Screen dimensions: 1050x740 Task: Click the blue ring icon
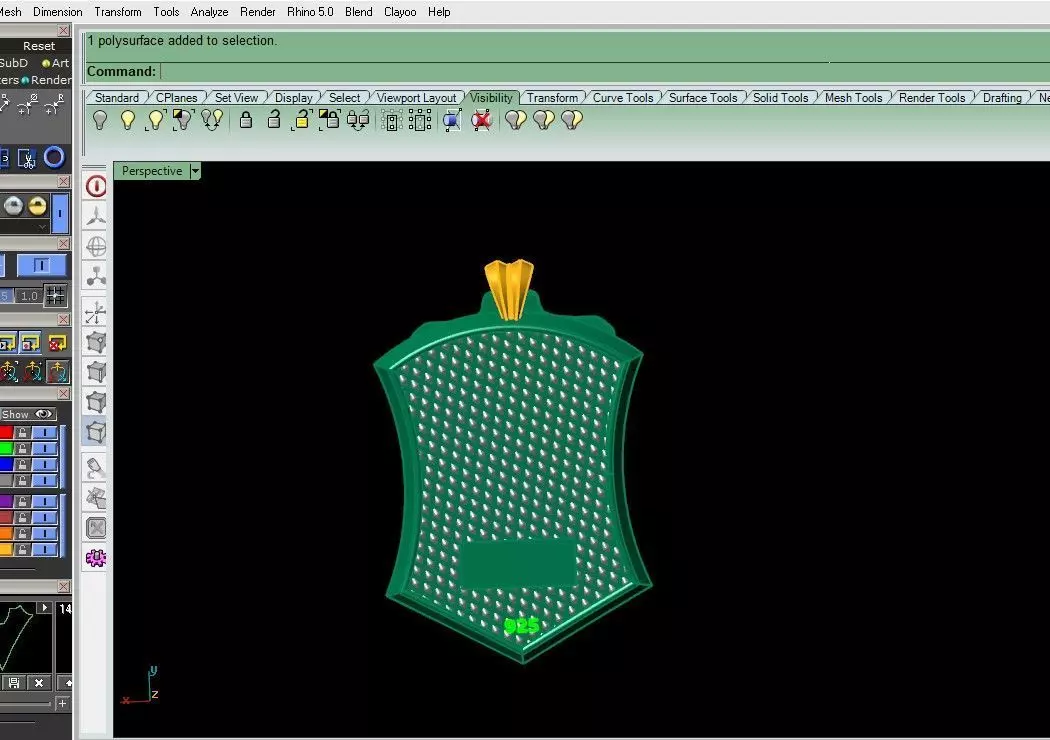(x=54, y=157)
